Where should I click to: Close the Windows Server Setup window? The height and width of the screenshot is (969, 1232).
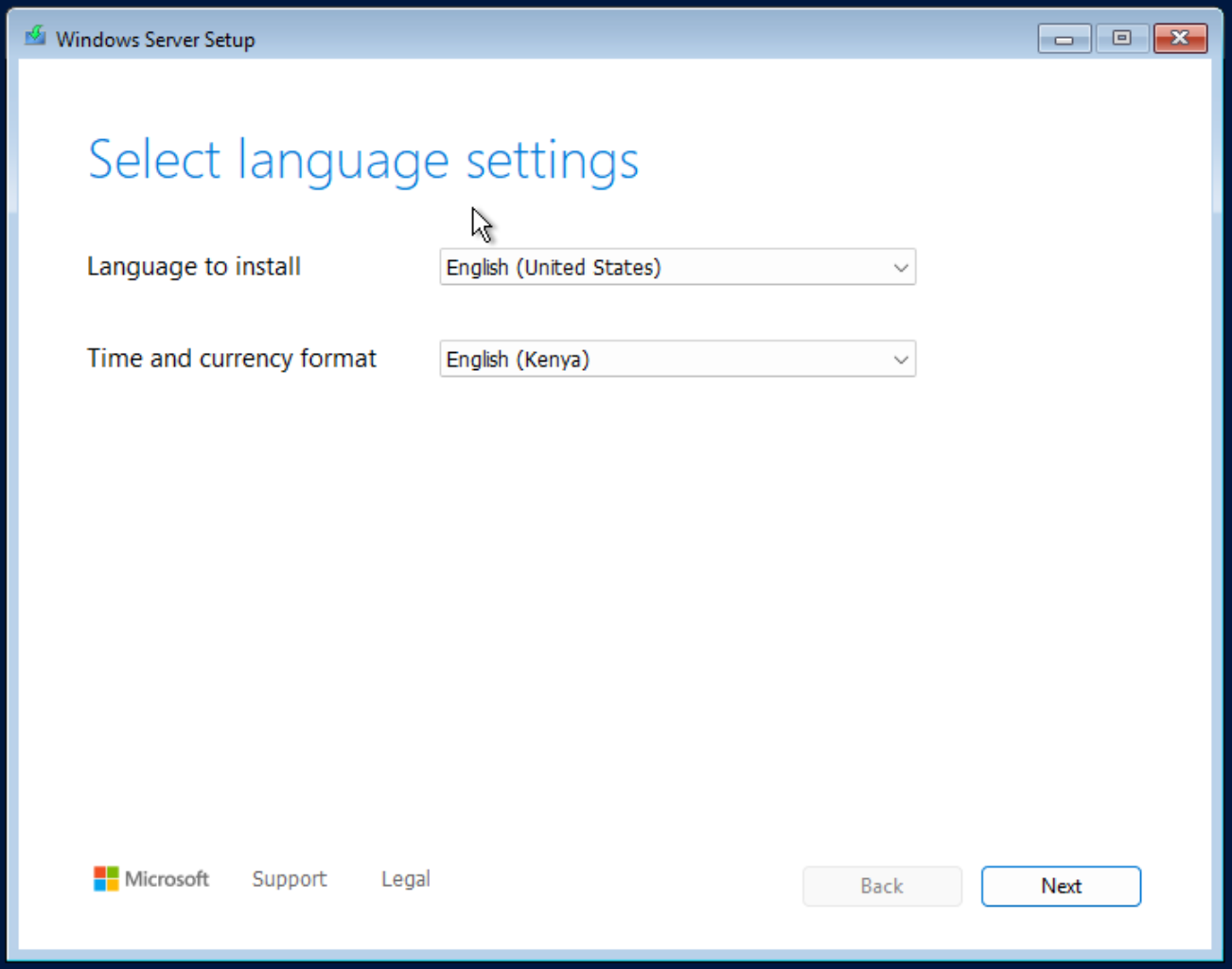[x=1180, y=38]
